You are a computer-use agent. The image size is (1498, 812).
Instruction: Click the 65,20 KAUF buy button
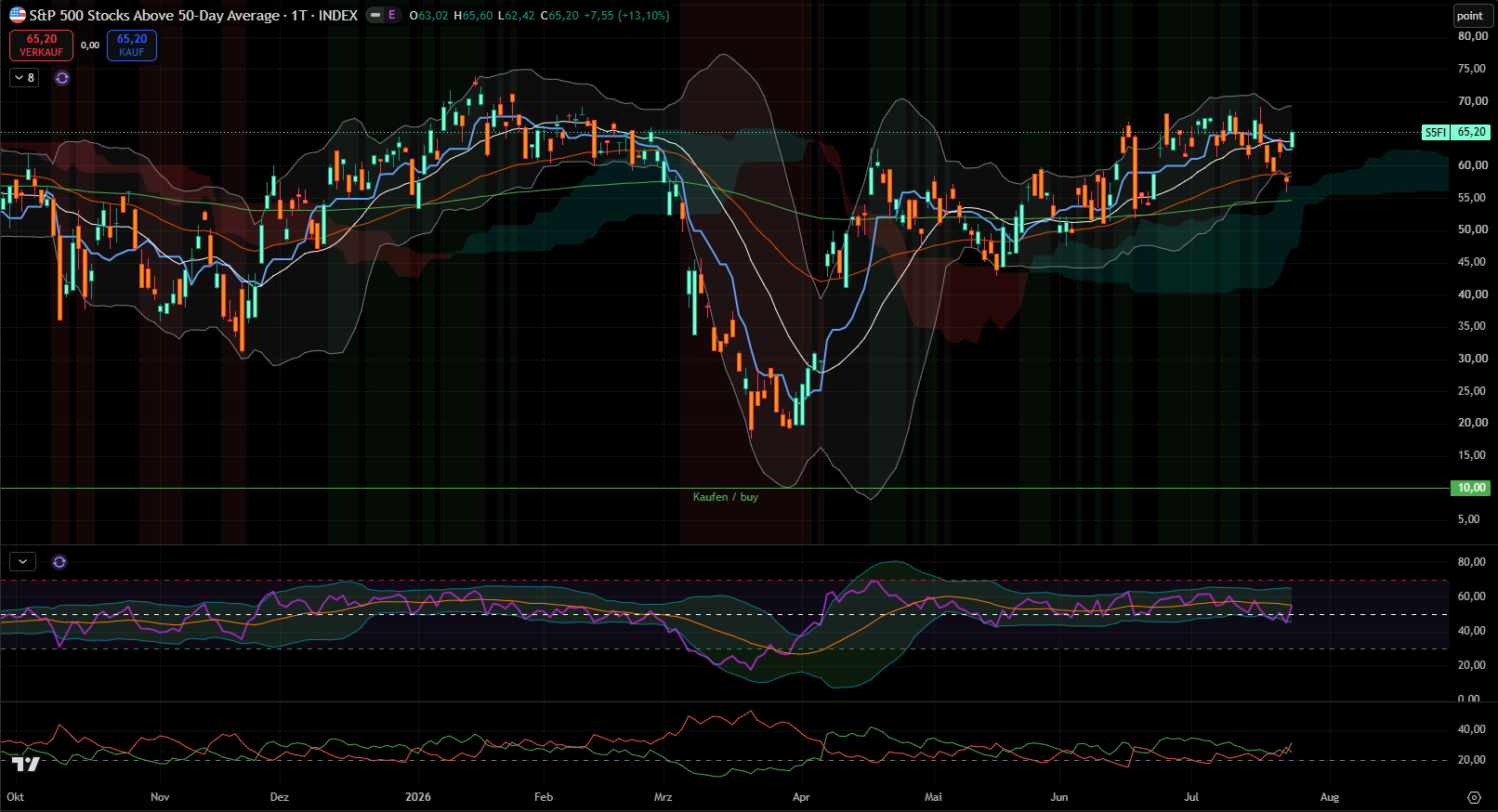click(x=132, y=46)
